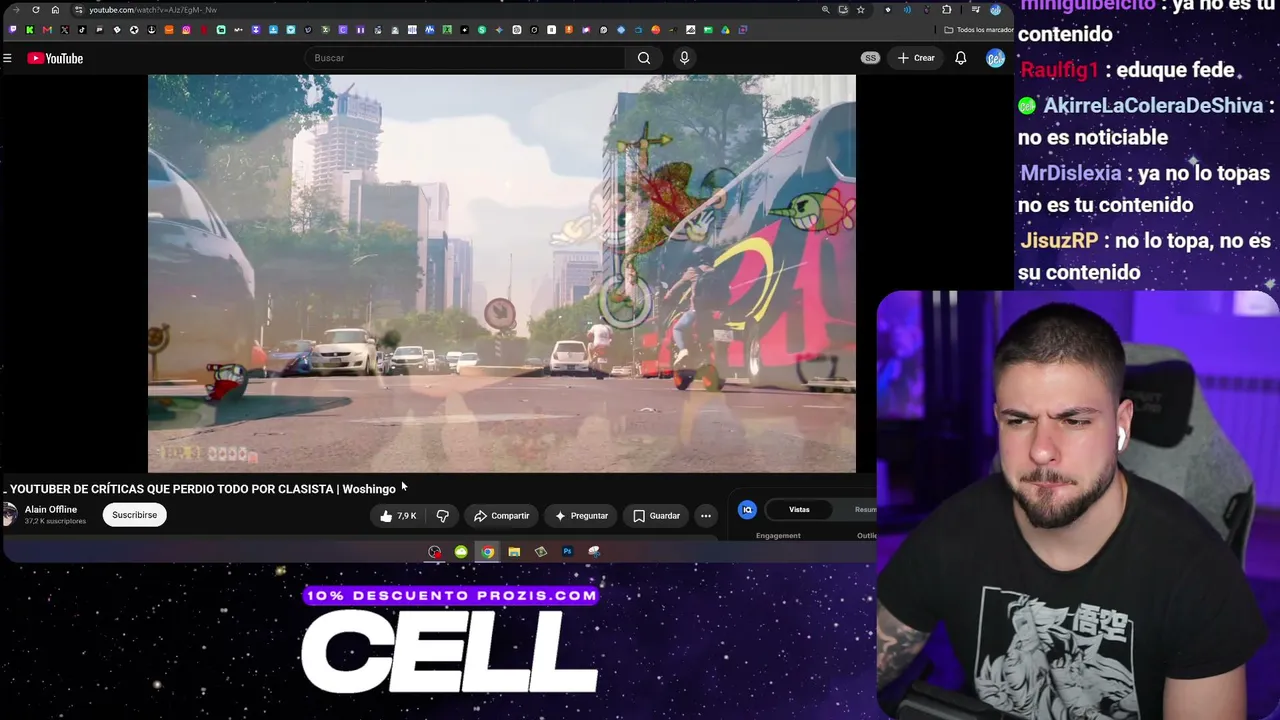
Task: Expand the Todos los marcadores folder
Action: tap(979, 30)
